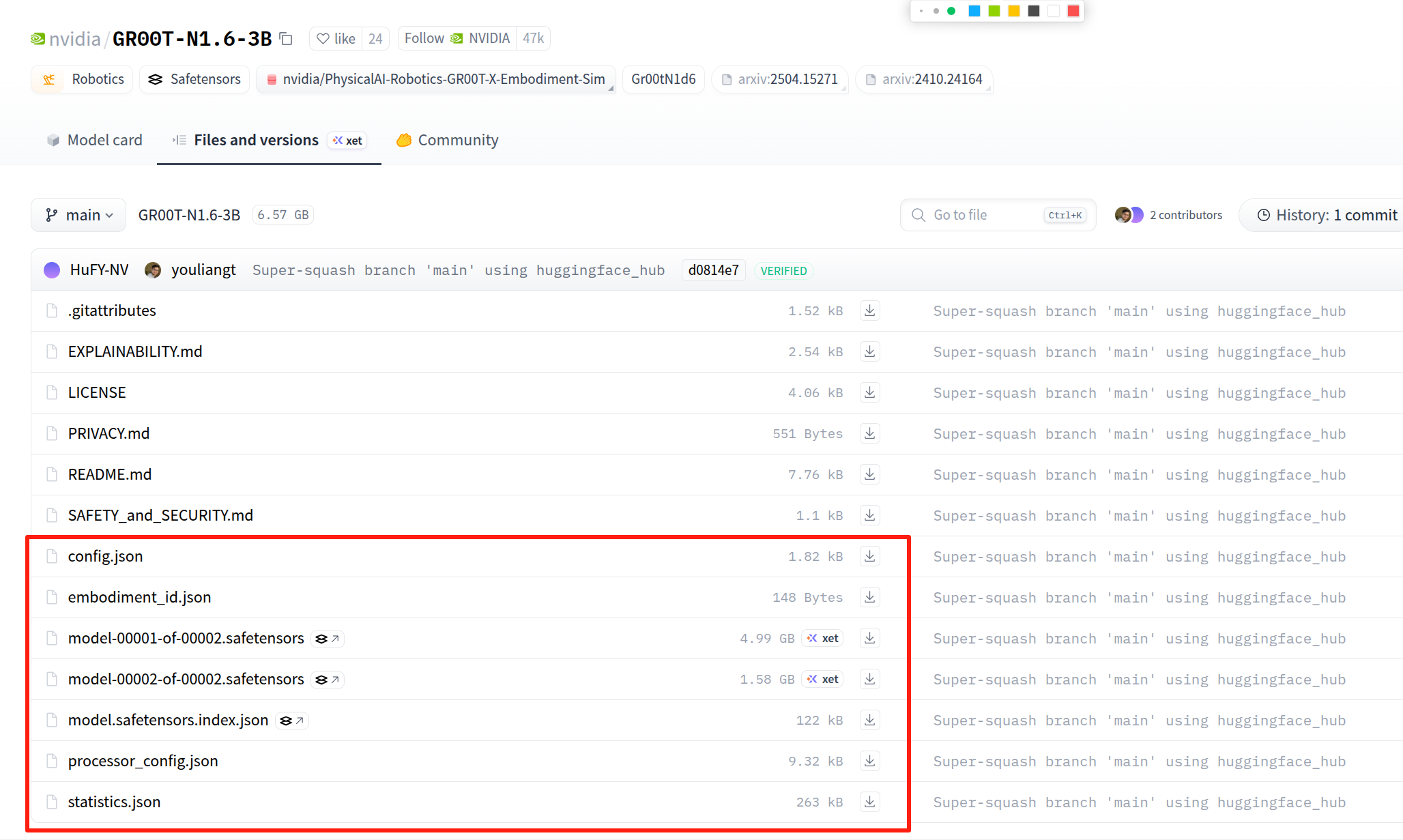
Task: Copy the model name with copy icon
Action: click(287, 39)
